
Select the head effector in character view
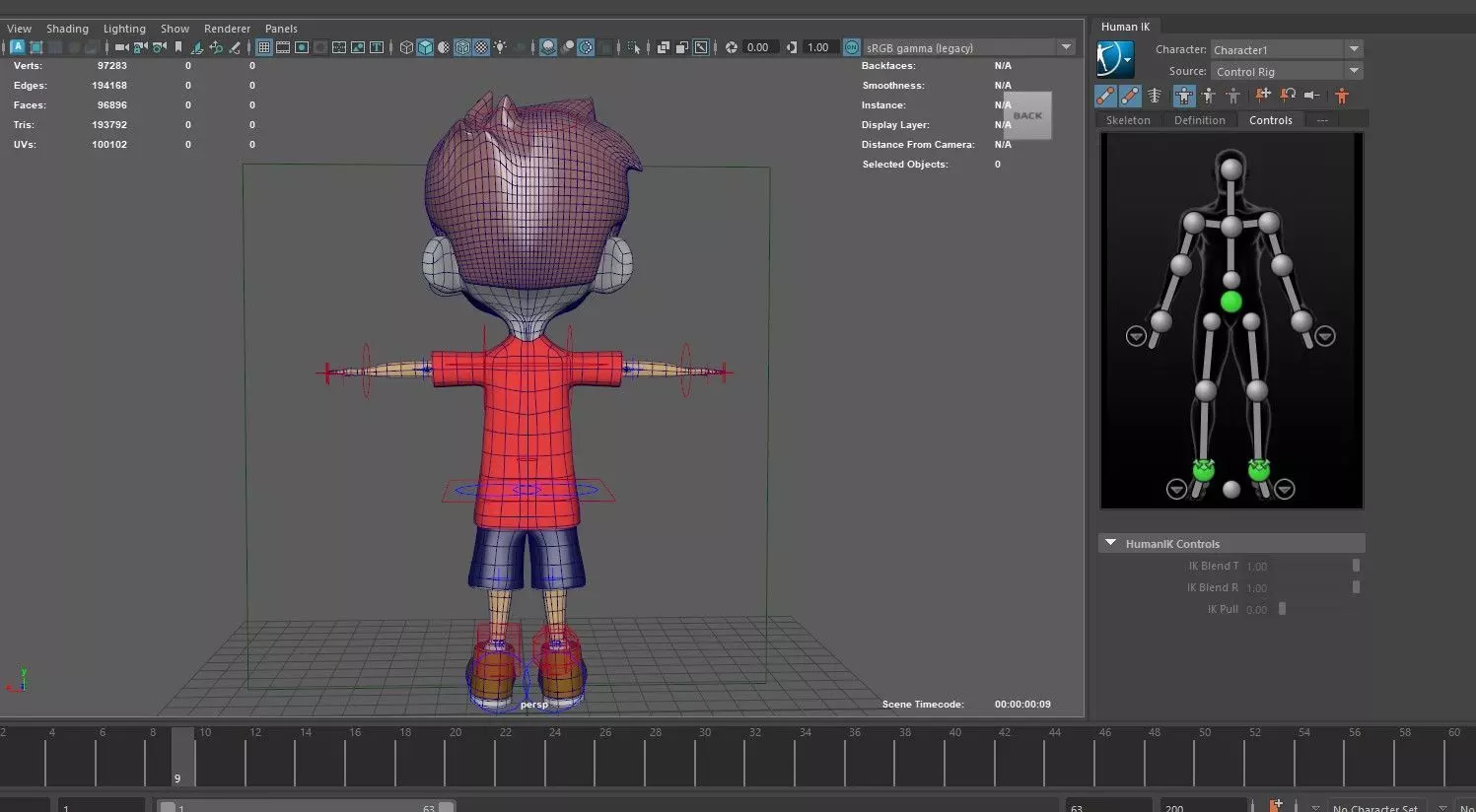(1230, 169)
